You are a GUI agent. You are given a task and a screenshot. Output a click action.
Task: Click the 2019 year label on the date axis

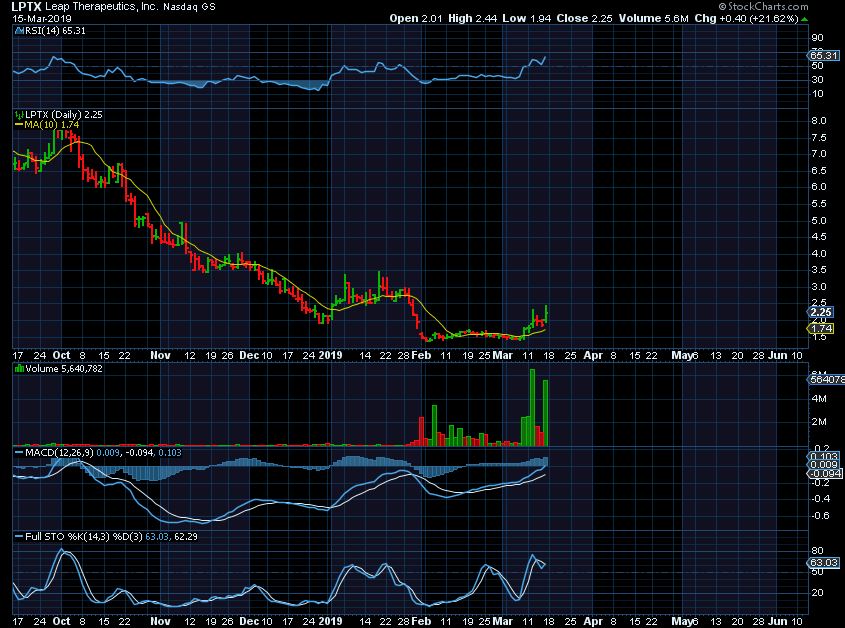coord(332,354)
